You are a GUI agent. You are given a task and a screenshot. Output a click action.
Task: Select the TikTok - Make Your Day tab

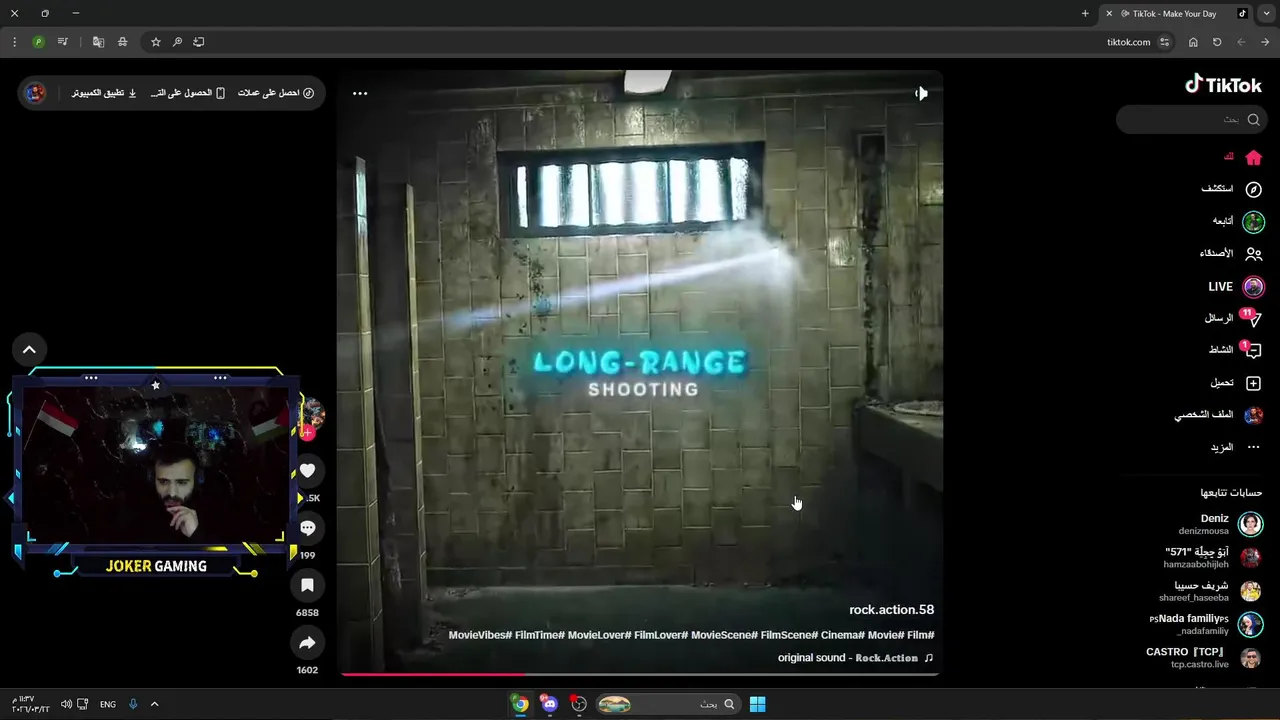click(x=1176, y=14)
